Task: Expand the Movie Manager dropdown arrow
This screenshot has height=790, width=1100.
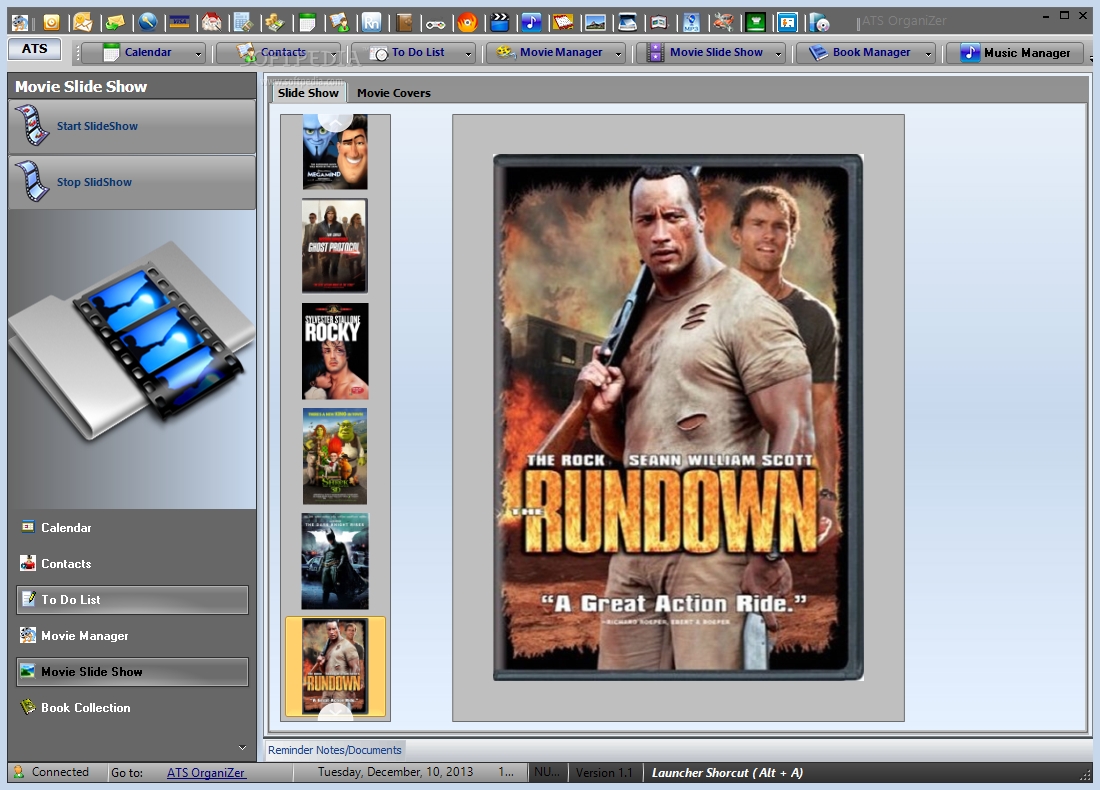Action: pyautogui.click(x=618, y=53)
